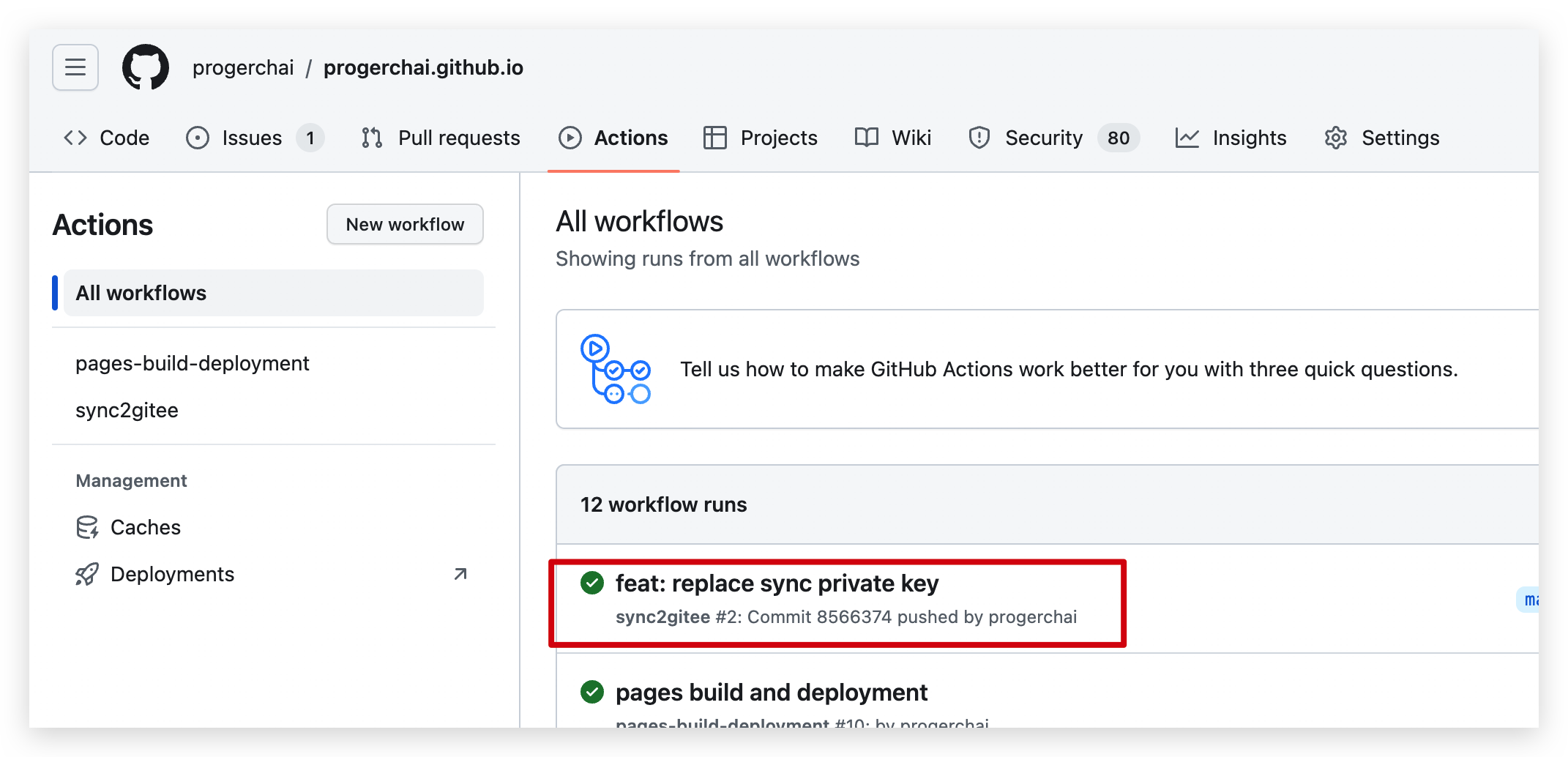
Task: Click the New workflow button
Action: pos(405,224)
